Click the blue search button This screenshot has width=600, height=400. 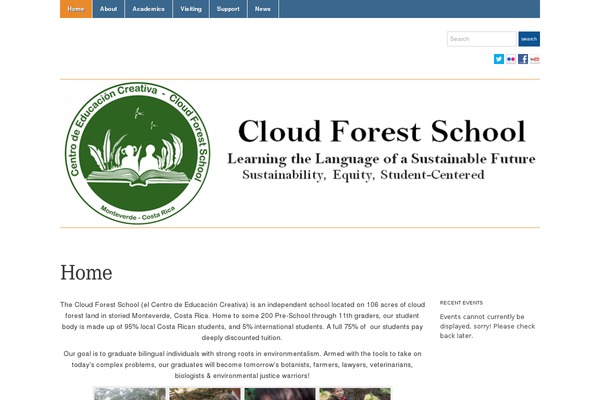(529, 39)
